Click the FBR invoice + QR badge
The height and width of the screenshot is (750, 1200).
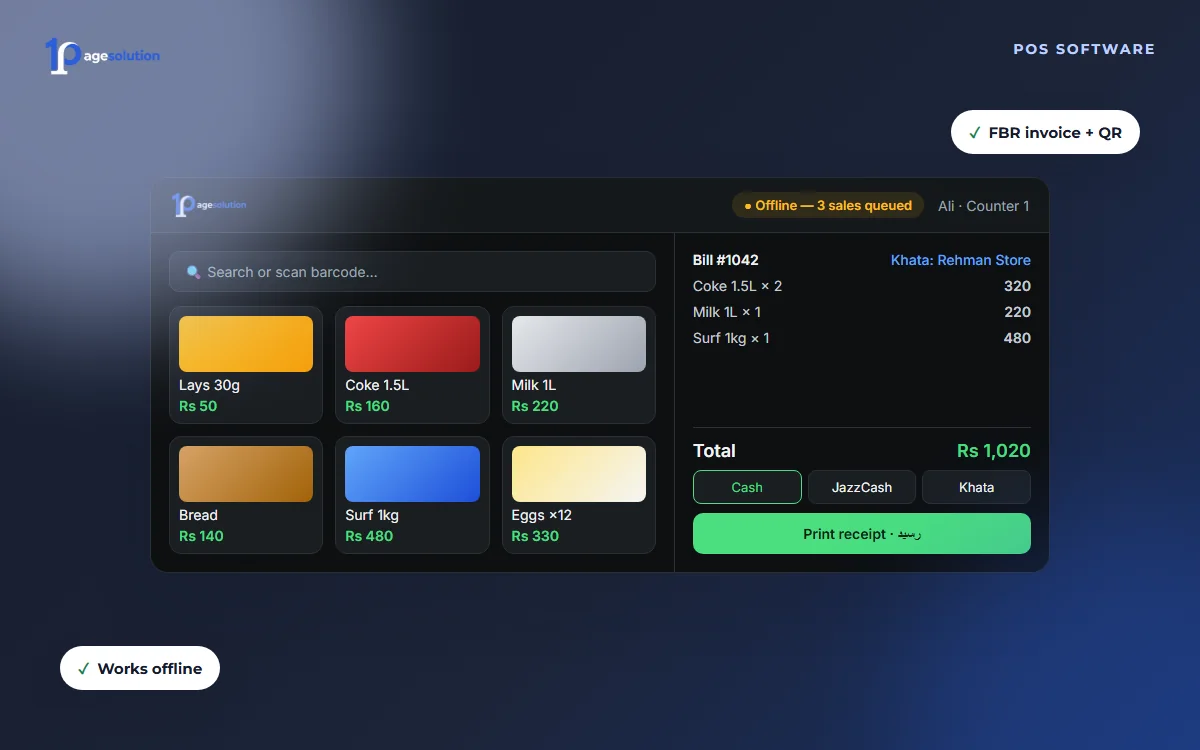click(1045, 132)
